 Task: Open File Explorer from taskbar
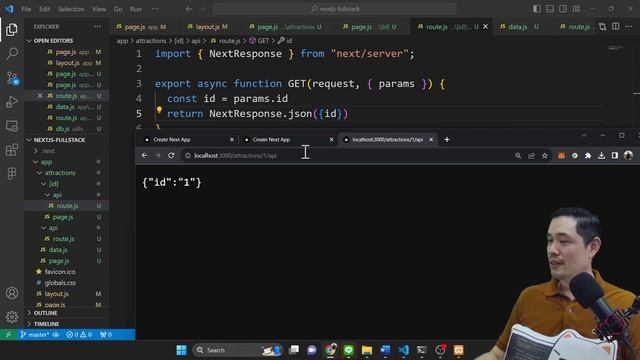[x=367, y=350]
